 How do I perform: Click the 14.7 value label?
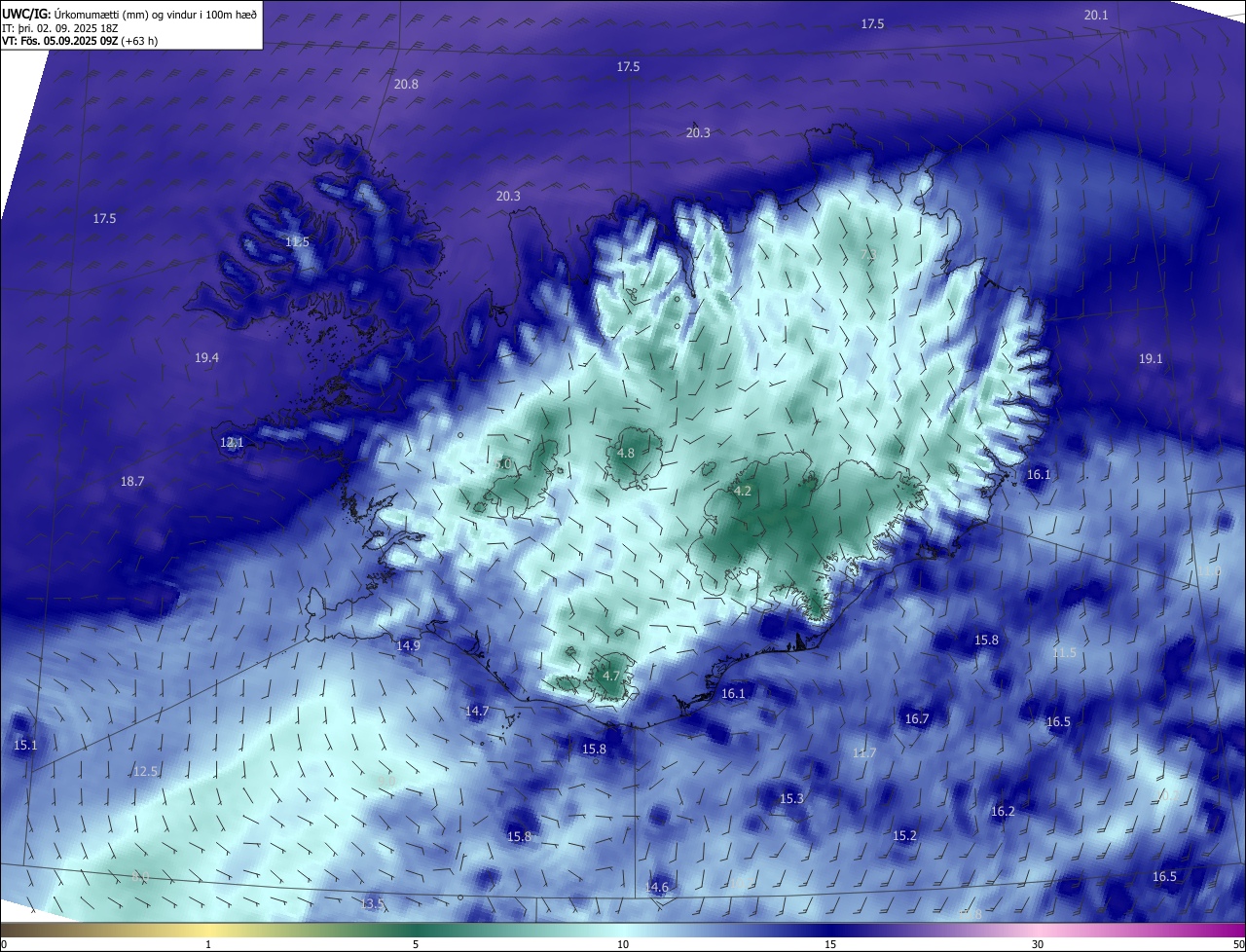477,713
